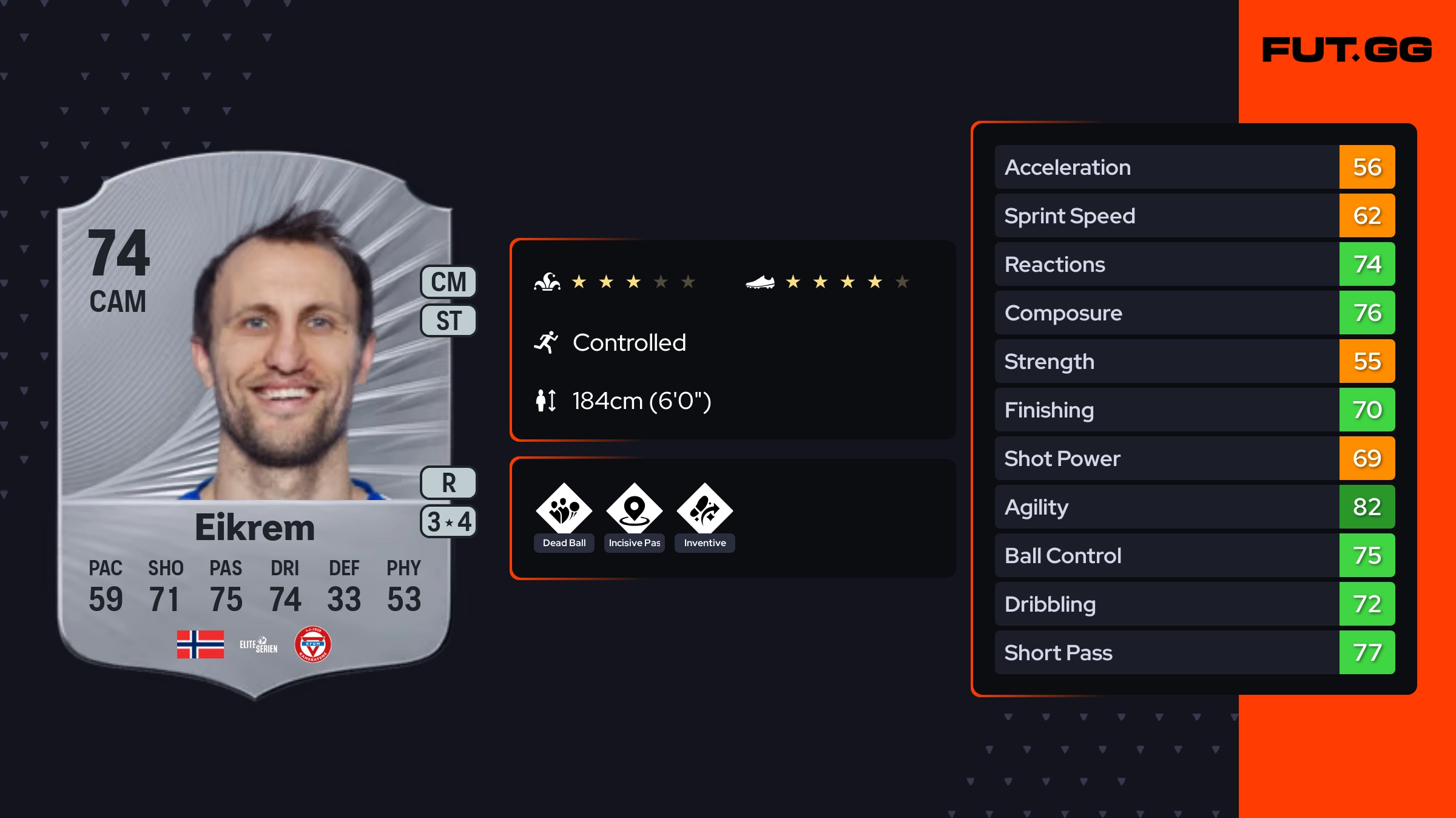This screenshot has height=818, width=1456.
Task: Click the R preferred foot badge
Action: (449, 483)
